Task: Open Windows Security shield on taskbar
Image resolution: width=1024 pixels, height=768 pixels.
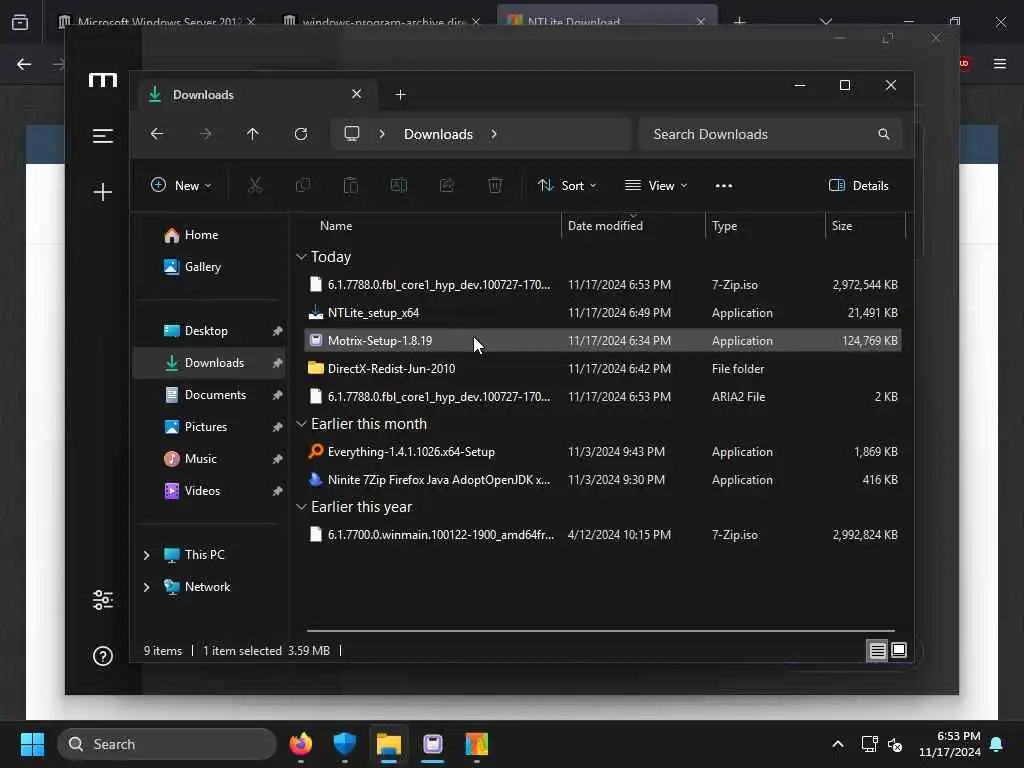Action: pos(344,744)
